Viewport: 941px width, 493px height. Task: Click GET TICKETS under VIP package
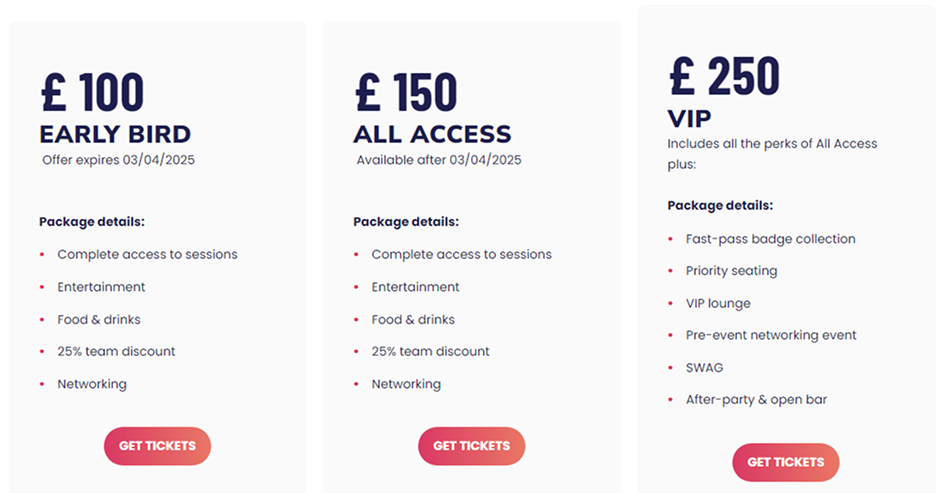(x=786, y=462)
